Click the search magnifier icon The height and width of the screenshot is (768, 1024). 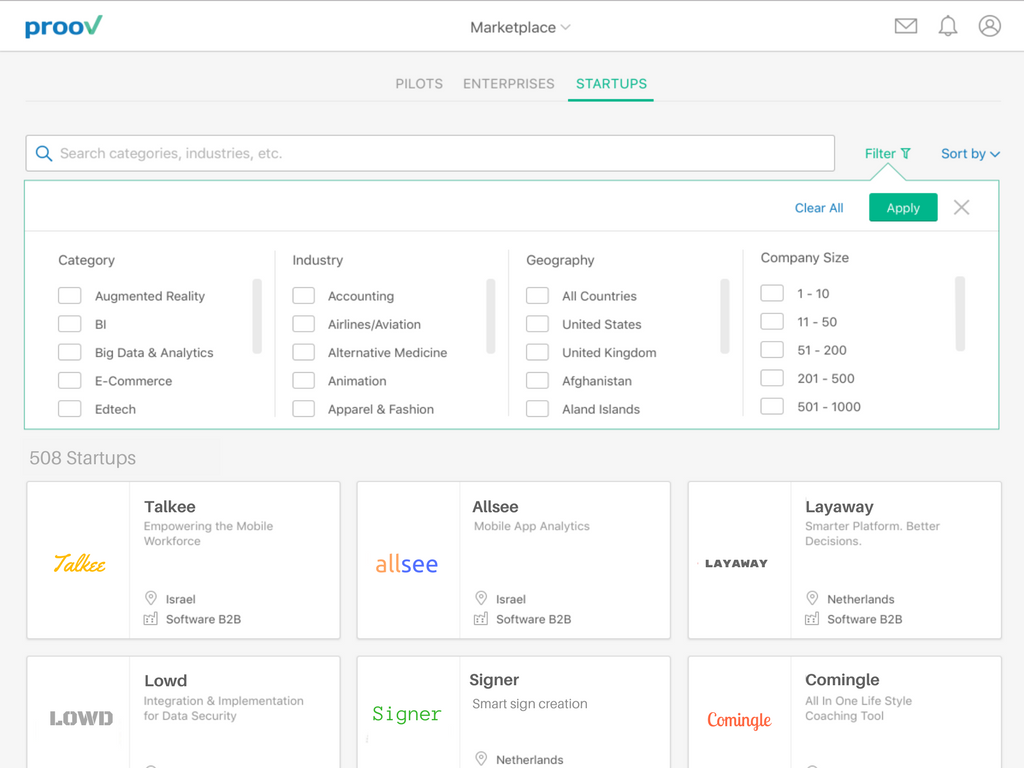point(44,153)
